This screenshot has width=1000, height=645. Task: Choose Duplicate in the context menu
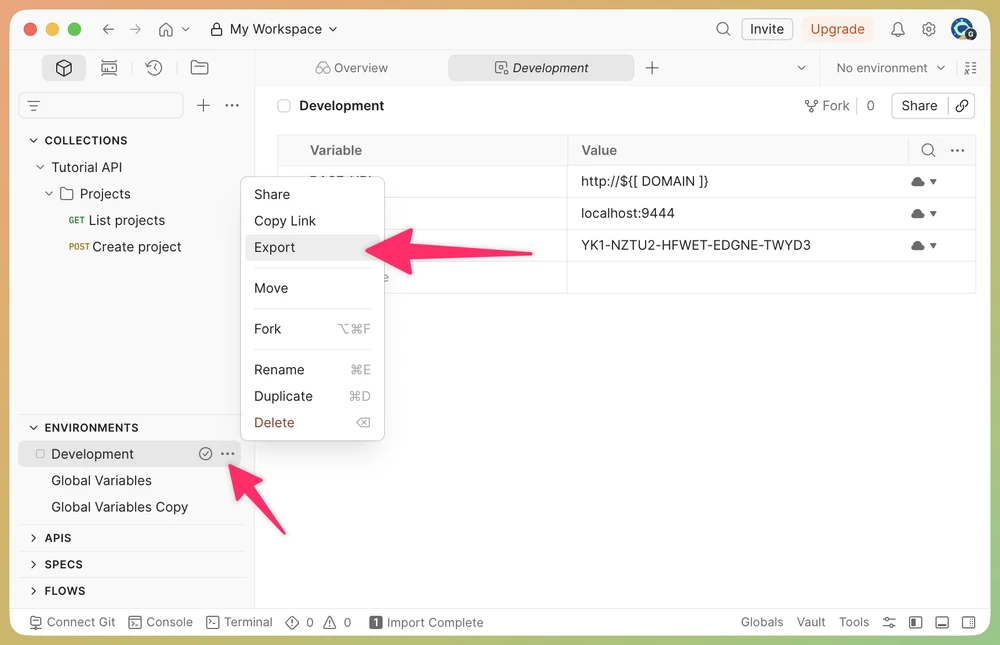point(312,396)
